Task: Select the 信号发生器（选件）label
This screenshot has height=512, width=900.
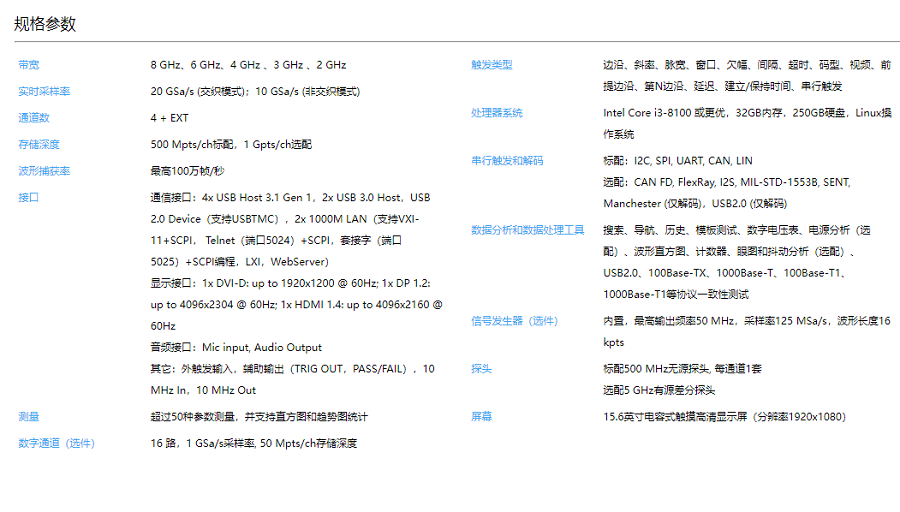Action: point(515,321)
